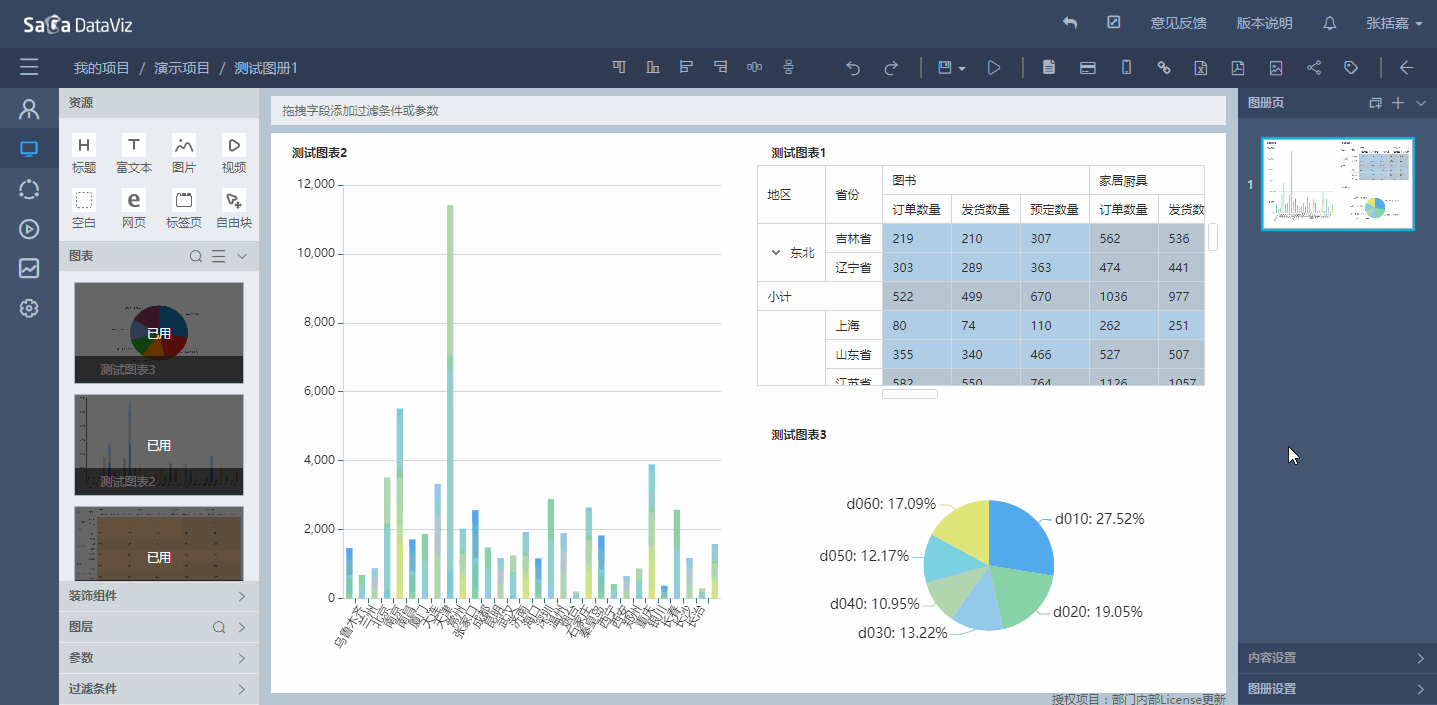This screenshot has height=705, width=1437.
Task: Export to Excel file icon
Action: pyautogui.click(x=1200, y=67)
